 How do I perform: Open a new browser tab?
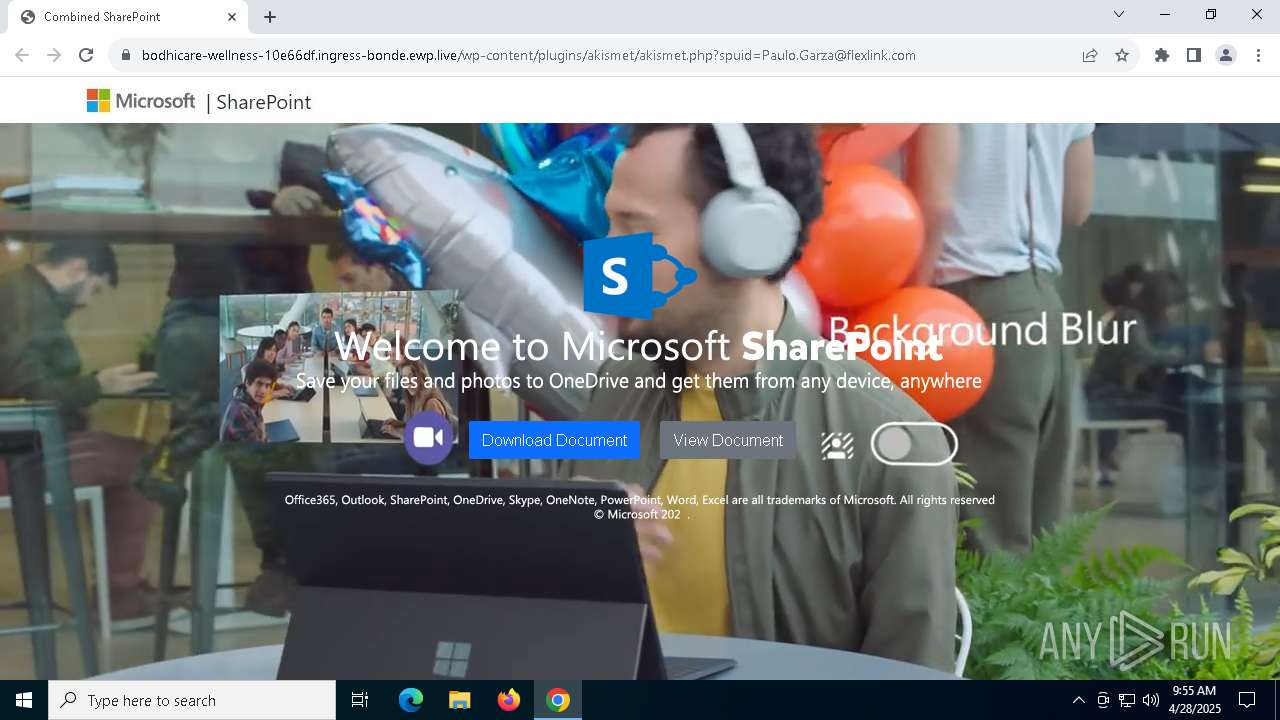270,17
